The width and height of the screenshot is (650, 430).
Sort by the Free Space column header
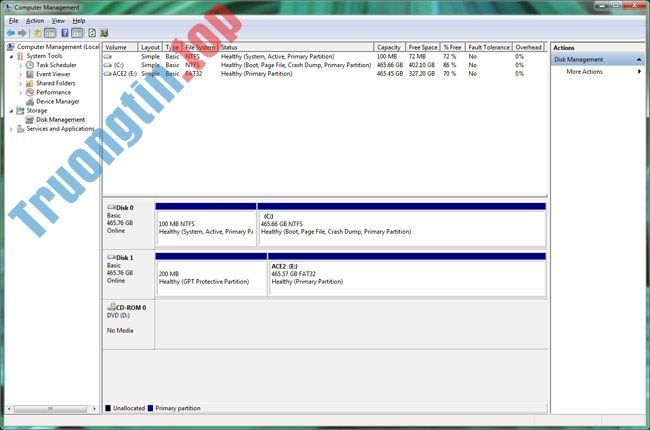pos(422,47)
